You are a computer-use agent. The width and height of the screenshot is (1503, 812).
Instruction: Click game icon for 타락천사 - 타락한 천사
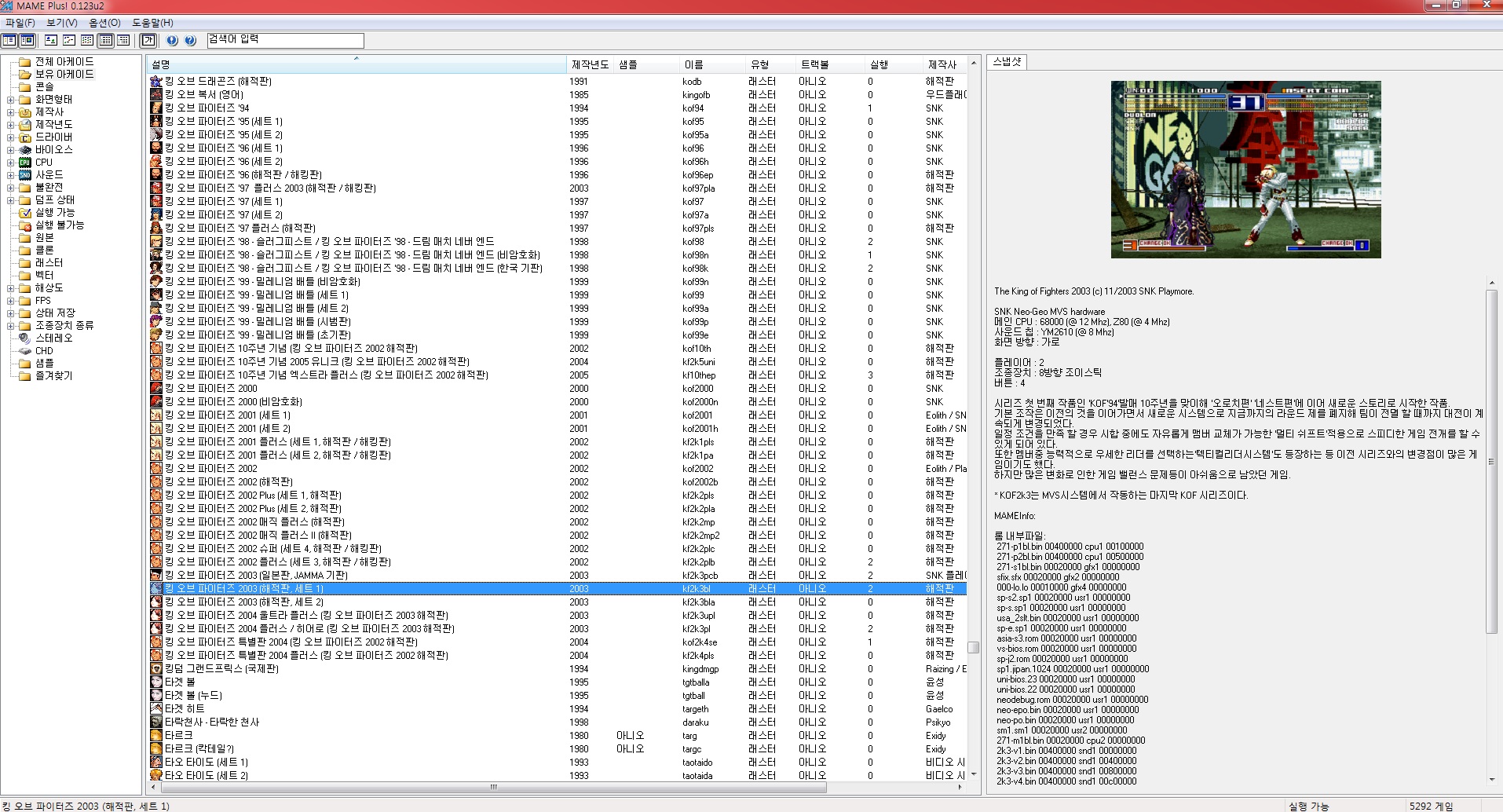[x=156, y=722]
